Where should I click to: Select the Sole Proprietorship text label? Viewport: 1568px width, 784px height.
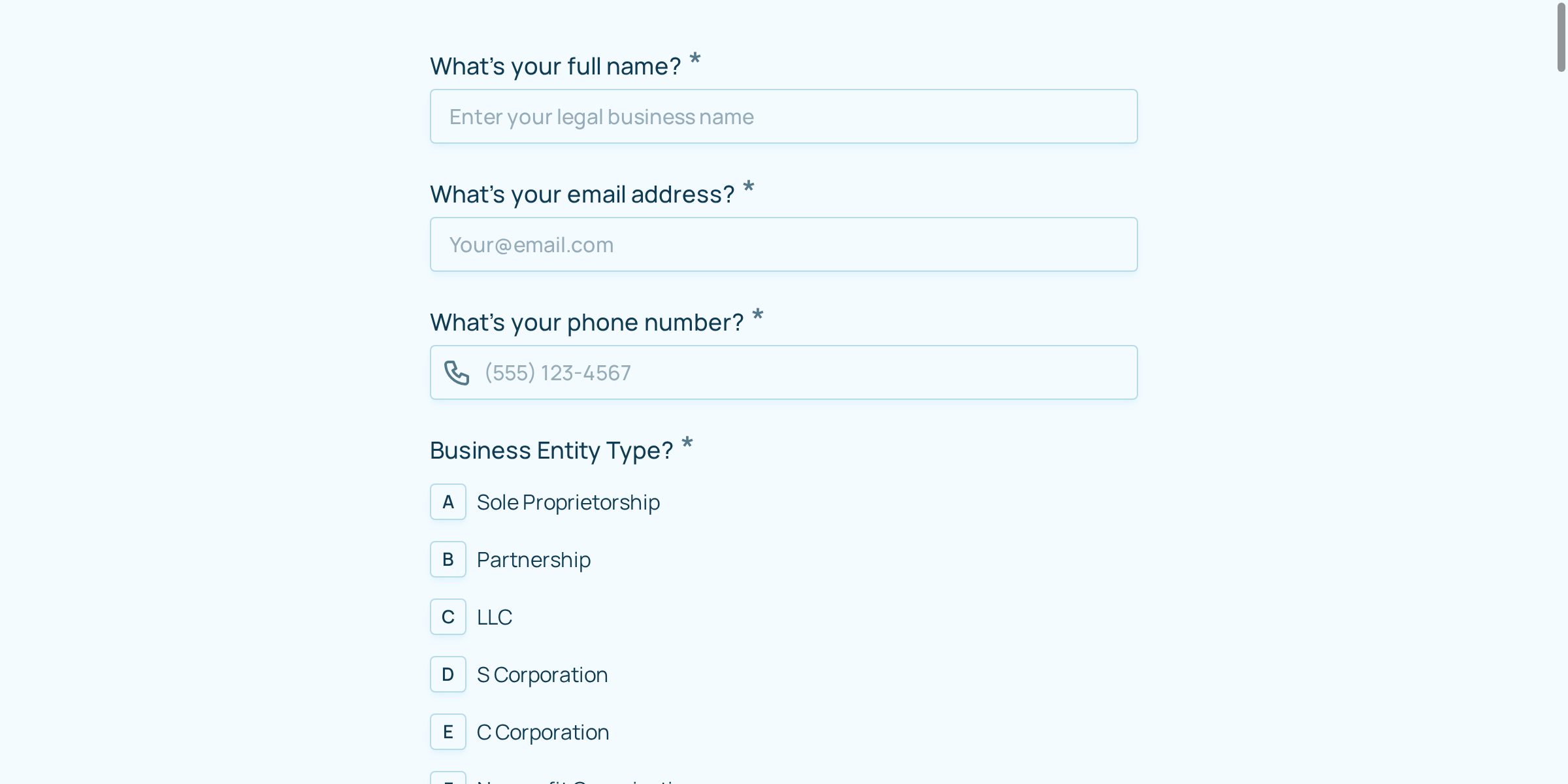[x=568, y=502]
